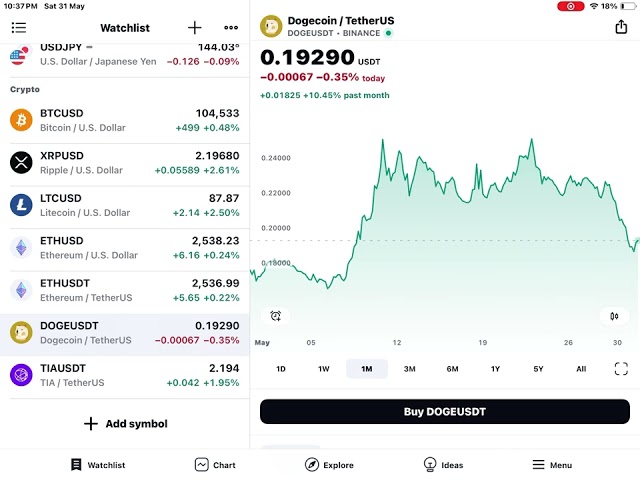Image resolution: width=640 pixels, height=480 pixels.
Task: Open the Ideas tab
Action: pos(443,464)
